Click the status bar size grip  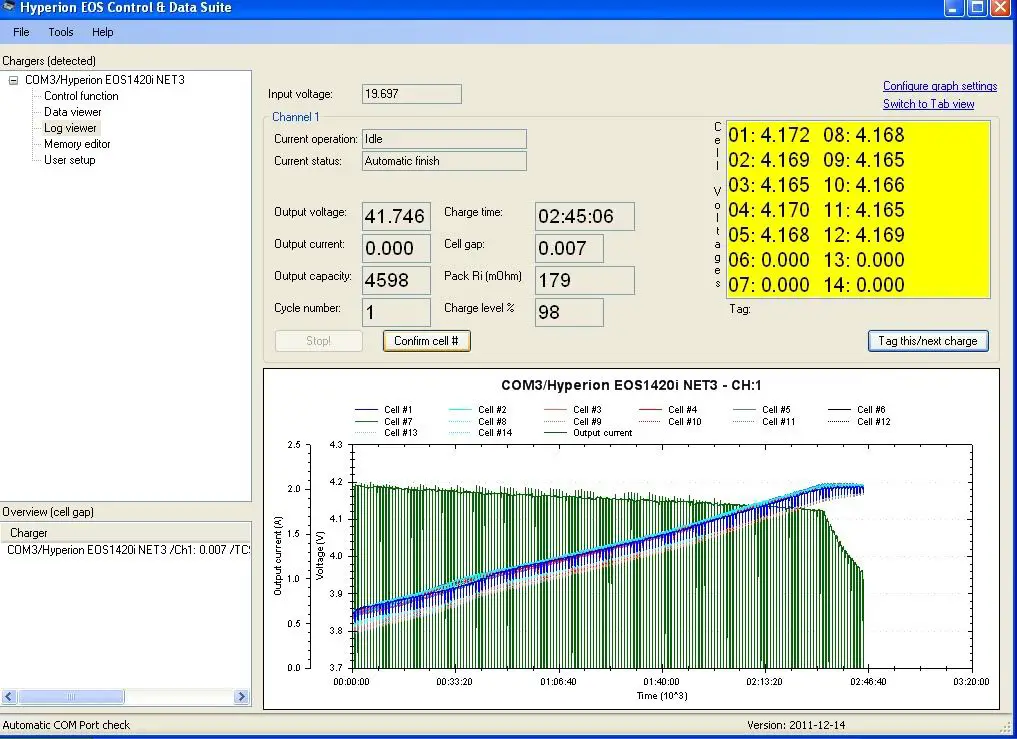tap(1007, 728)
